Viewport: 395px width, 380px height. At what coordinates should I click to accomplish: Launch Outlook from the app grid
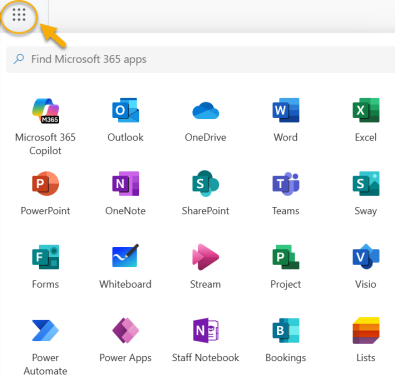click(x=125, y=110)
